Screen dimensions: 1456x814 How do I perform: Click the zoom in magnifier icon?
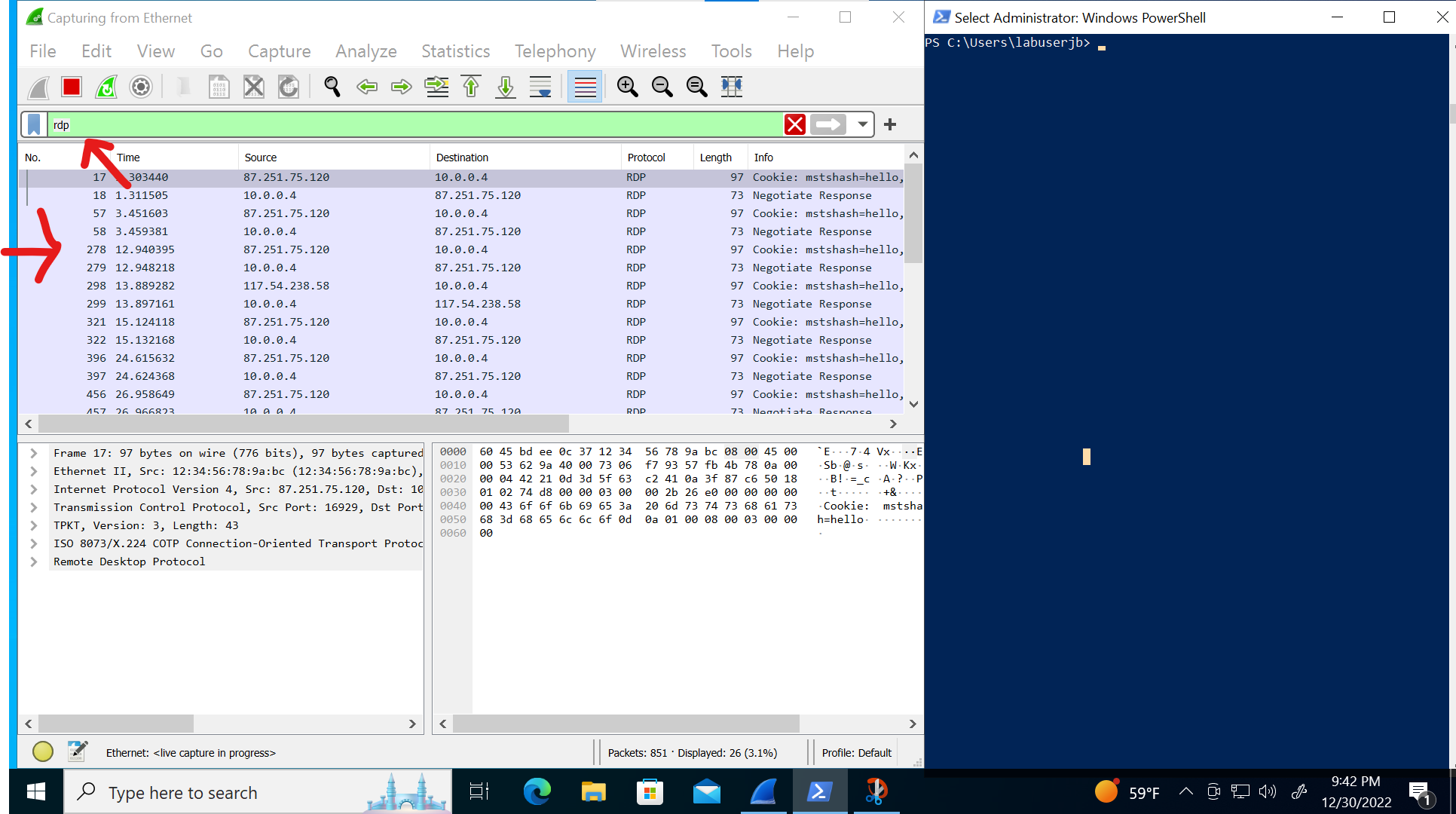point(627,87)
